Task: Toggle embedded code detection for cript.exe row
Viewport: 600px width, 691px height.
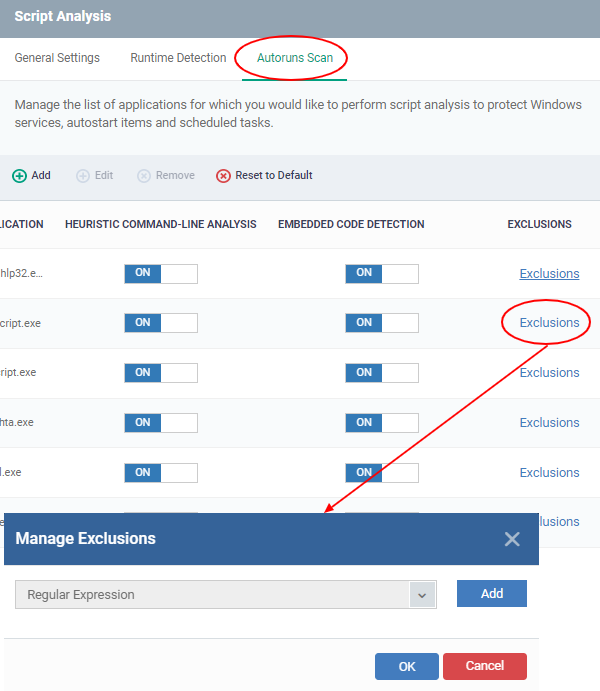Action: pyautogui.click(x=381, y=323)
